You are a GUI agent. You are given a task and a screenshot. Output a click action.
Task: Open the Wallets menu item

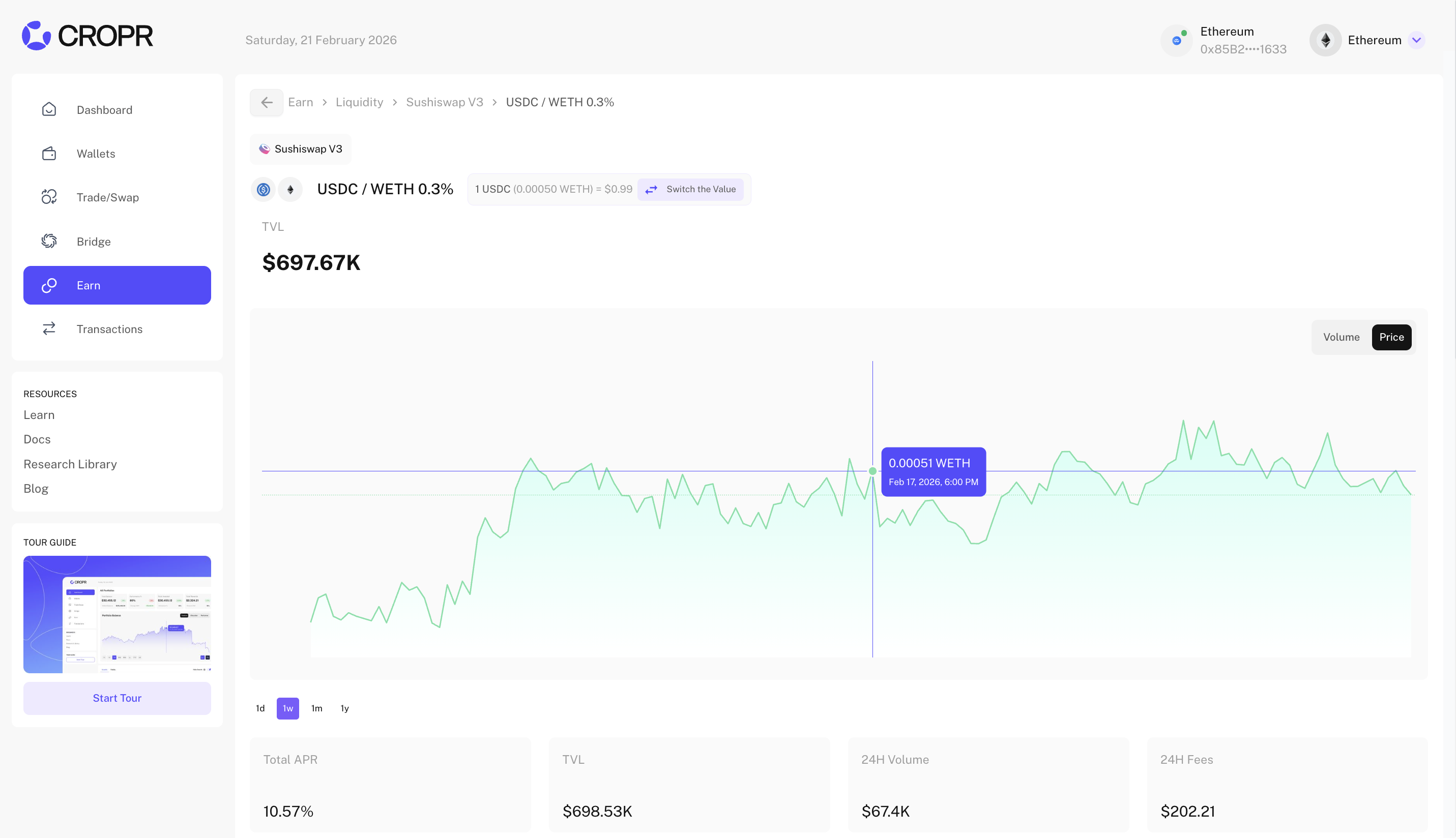click(118, 153)
